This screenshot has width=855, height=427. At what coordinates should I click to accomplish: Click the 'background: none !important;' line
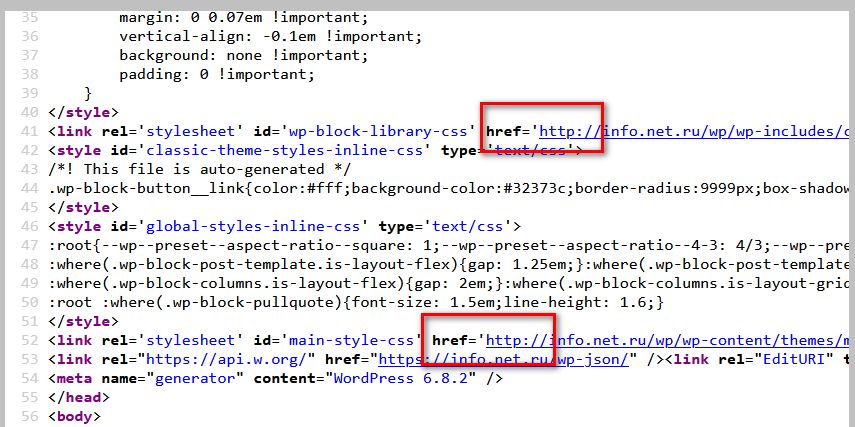click(244, 56)
